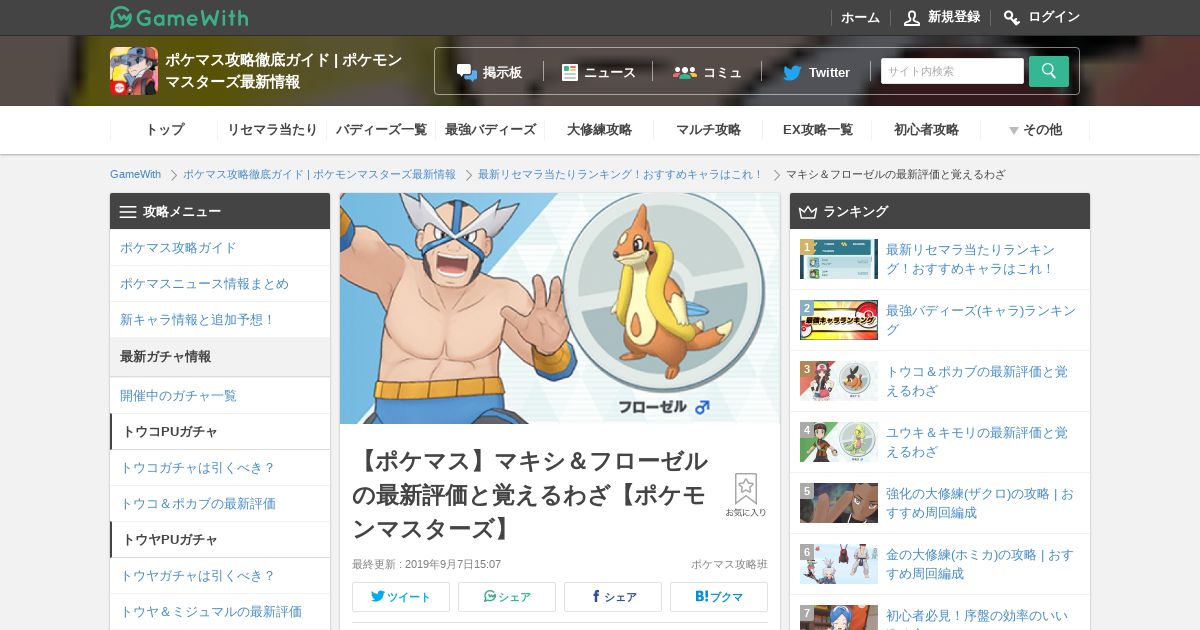Open 最強バディーズ(キャラ)ランキング link
This screenshot has width=1200, height=630.
[x=981, y=320]
